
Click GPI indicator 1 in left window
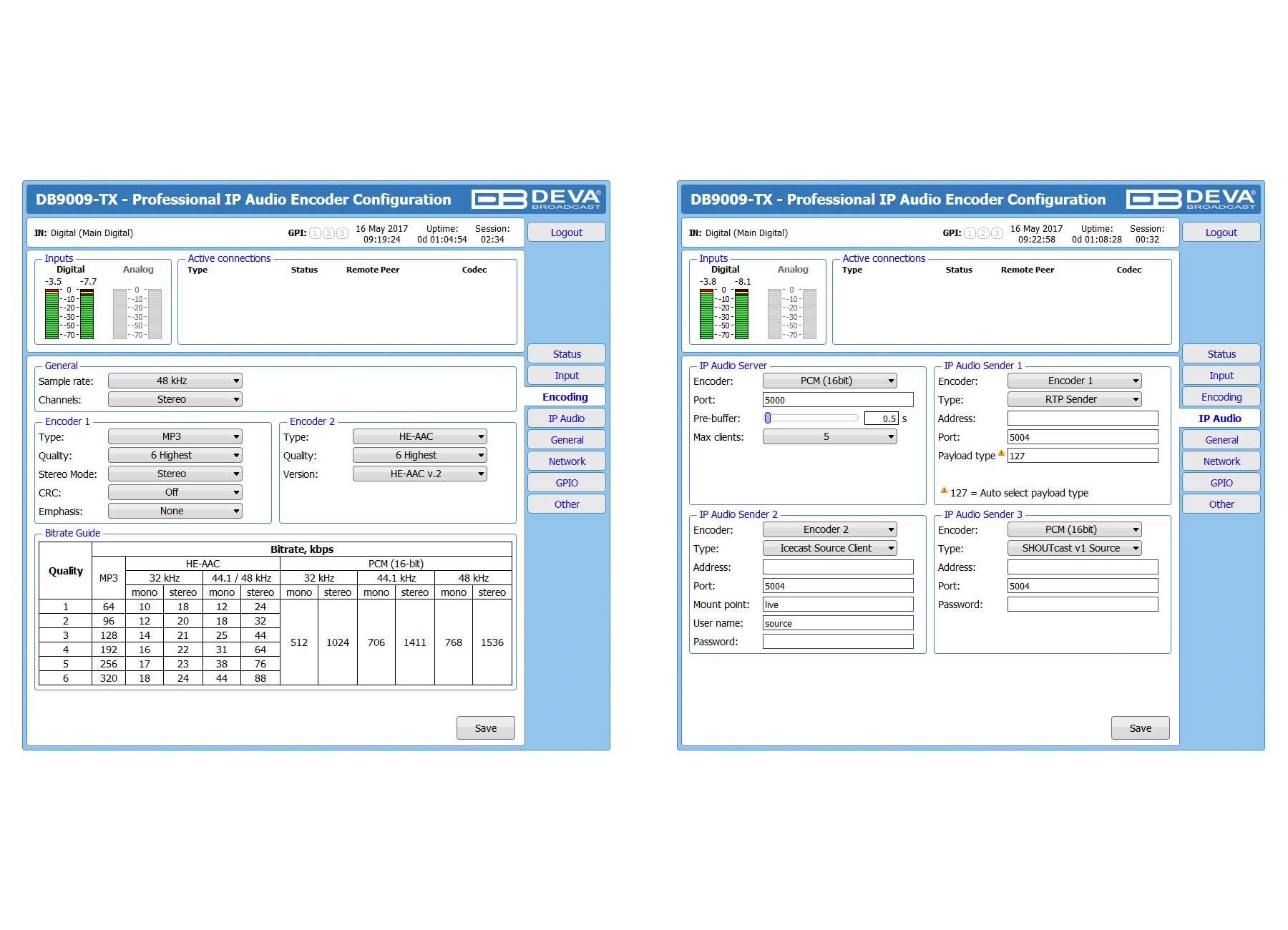pos(315,233)
